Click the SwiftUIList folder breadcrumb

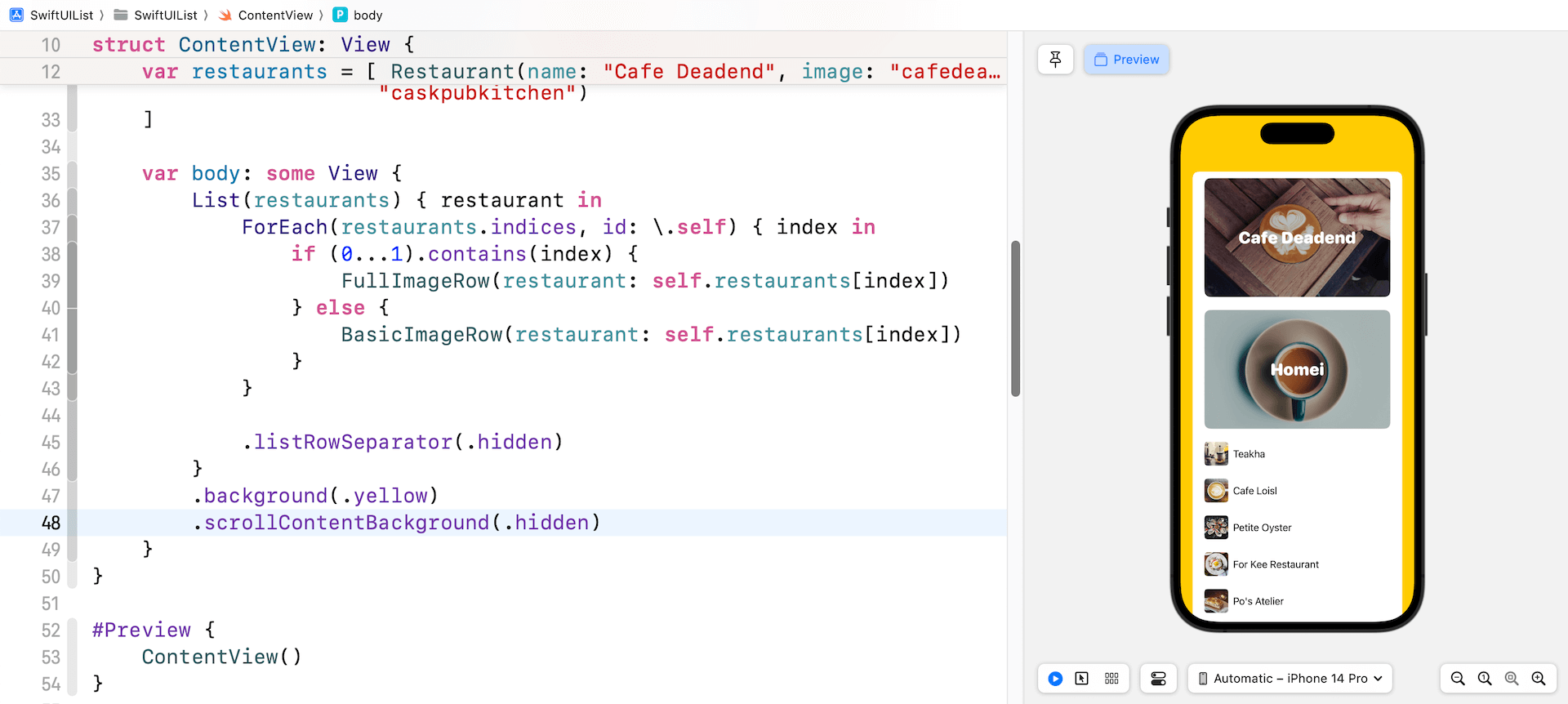point(166,15)
